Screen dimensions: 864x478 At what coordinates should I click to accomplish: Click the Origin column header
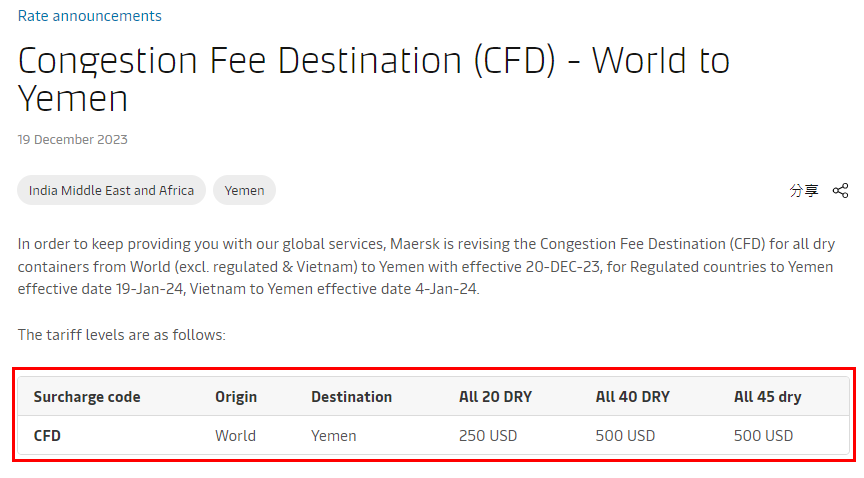coord(236,397)
